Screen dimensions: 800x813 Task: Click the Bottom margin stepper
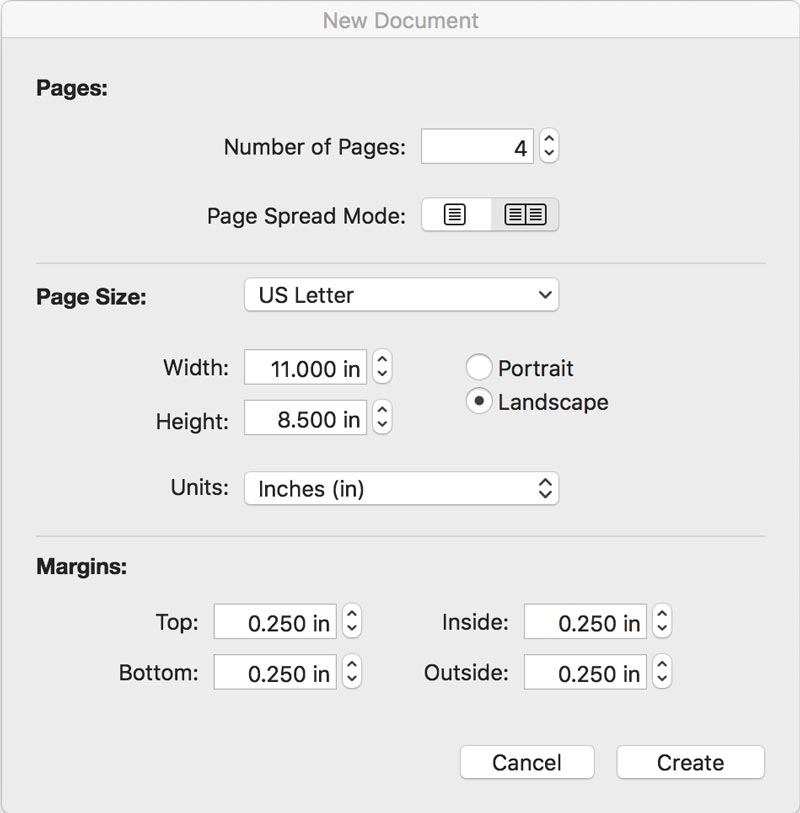(x=351, y=673)
